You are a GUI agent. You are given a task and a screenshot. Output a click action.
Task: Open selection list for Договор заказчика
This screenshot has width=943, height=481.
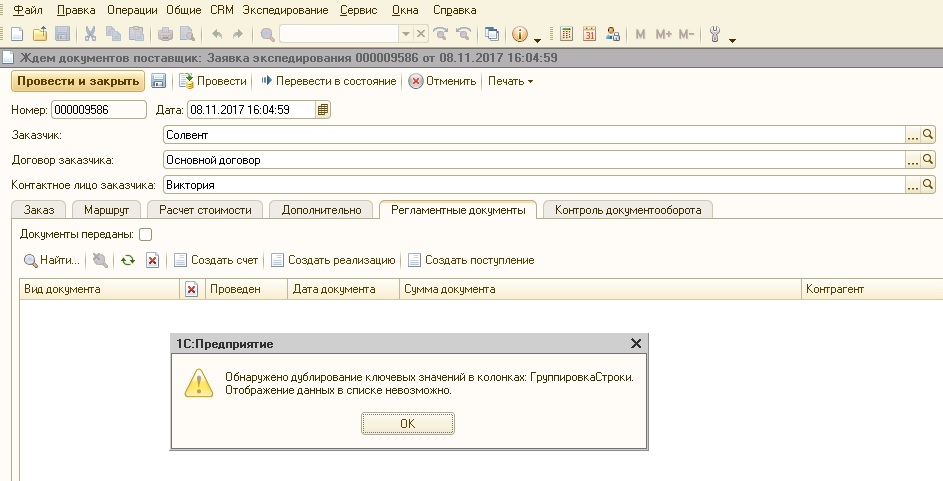pos(912,159)
